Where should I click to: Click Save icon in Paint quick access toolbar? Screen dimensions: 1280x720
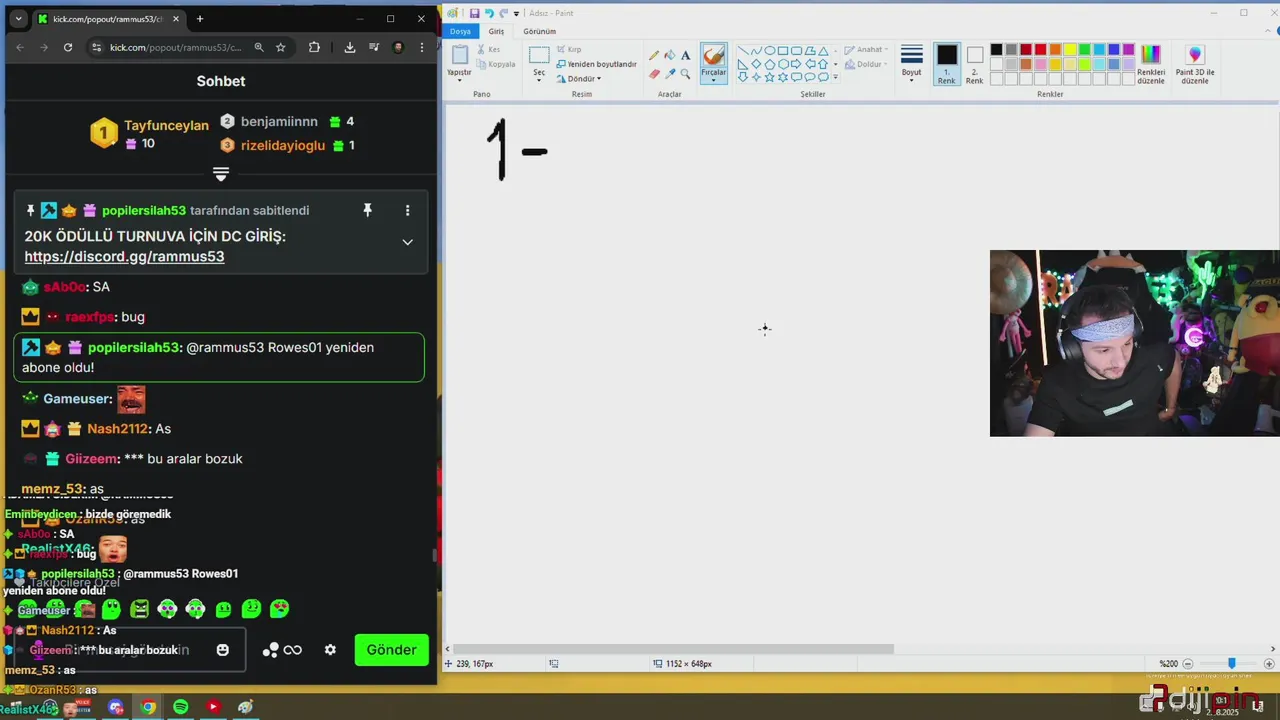[x=474, y=13]
